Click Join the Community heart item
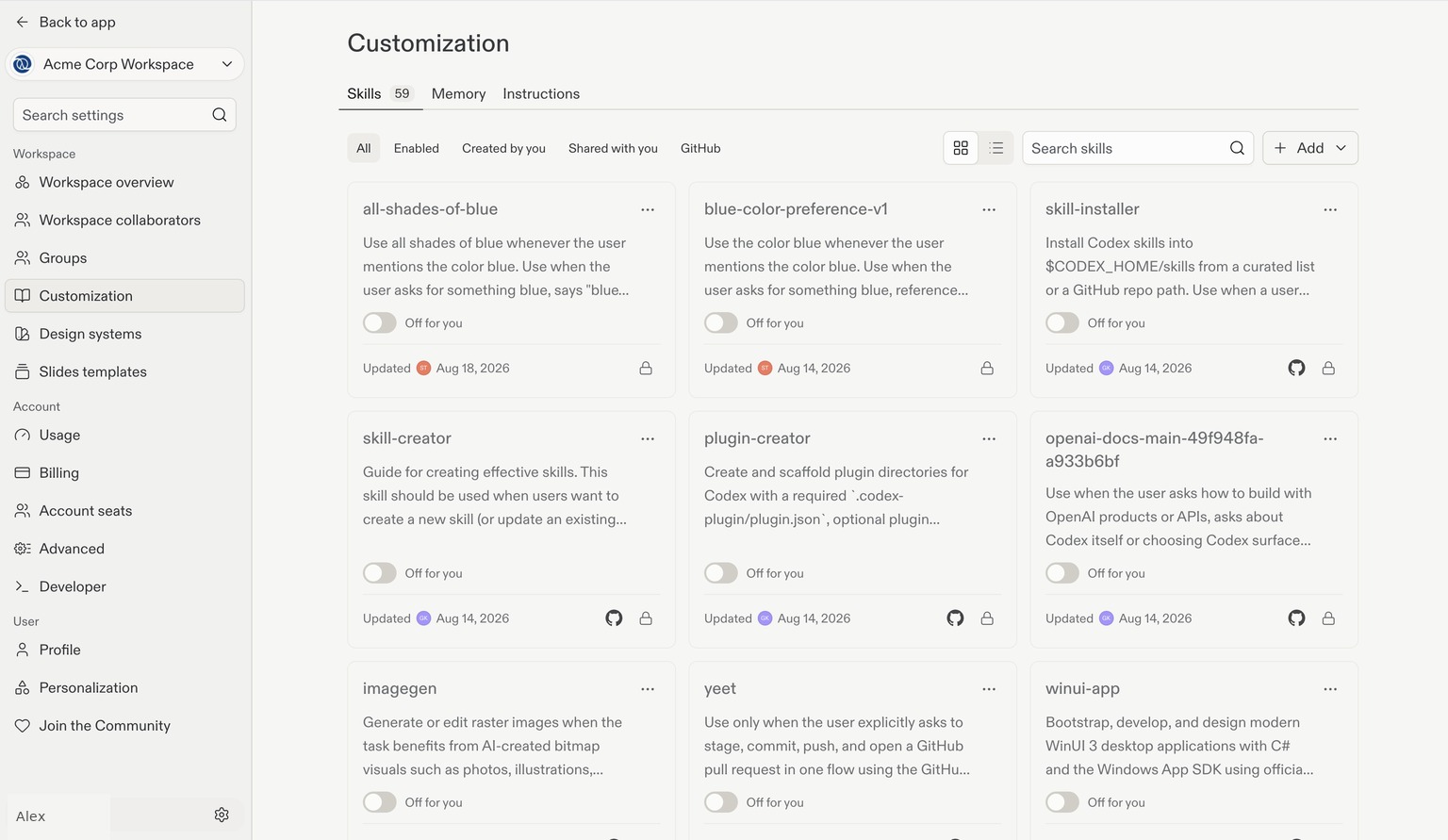Screen dimensions: 1448x840 124,725
